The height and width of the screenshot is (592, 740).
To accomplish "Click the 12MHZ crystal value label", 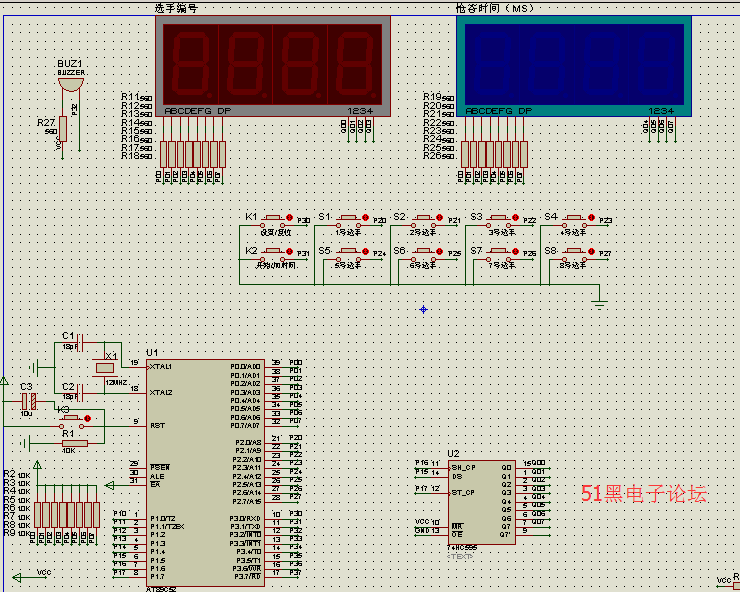I will tap(116, 382).
